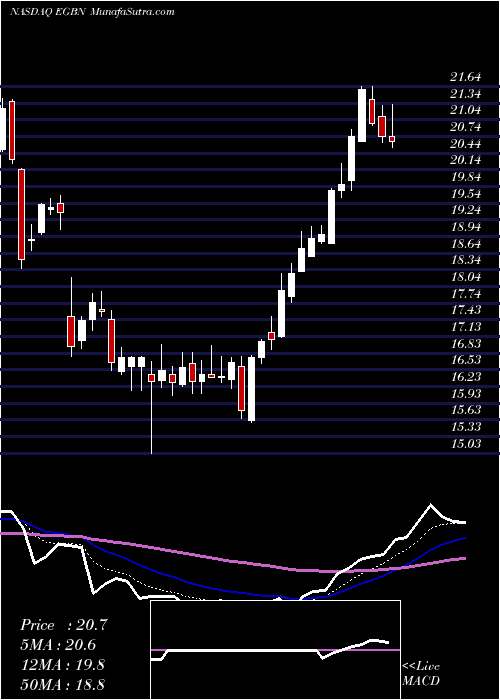Image resolution: width=500 pixels, height=700 pixels.
Task: Click the 17.74 price axis label
Action: 465,294
